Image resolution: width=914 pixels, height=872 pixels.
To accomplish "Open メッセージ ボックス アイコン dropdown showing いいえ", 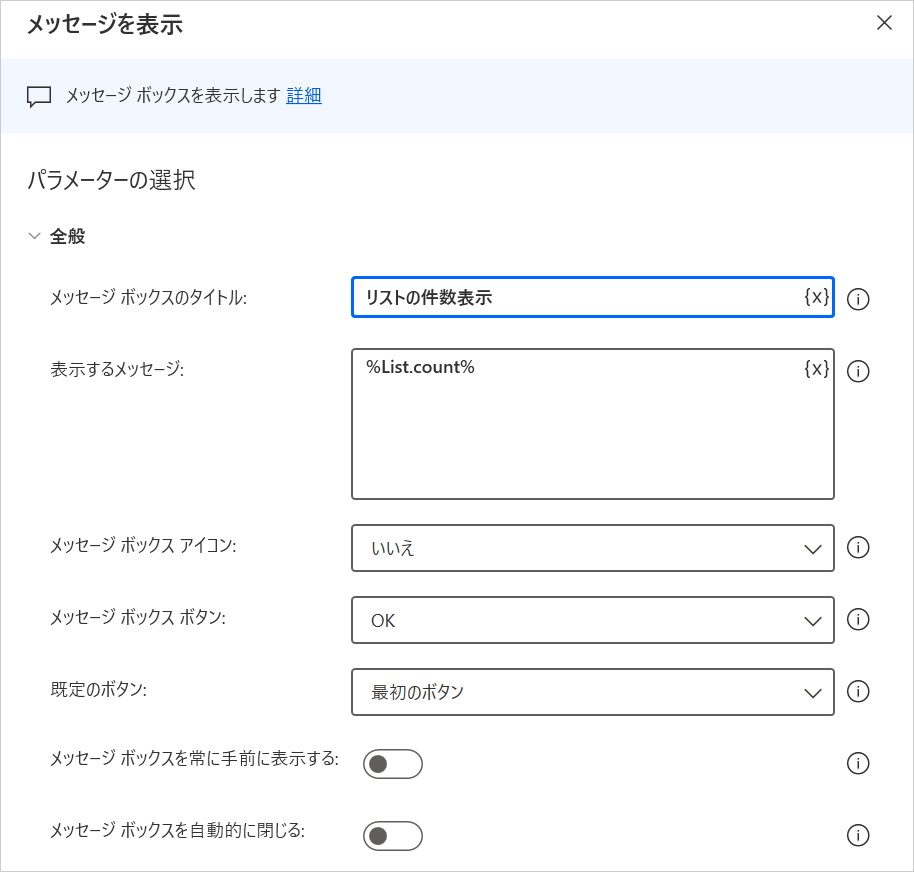I will [592, 548].
